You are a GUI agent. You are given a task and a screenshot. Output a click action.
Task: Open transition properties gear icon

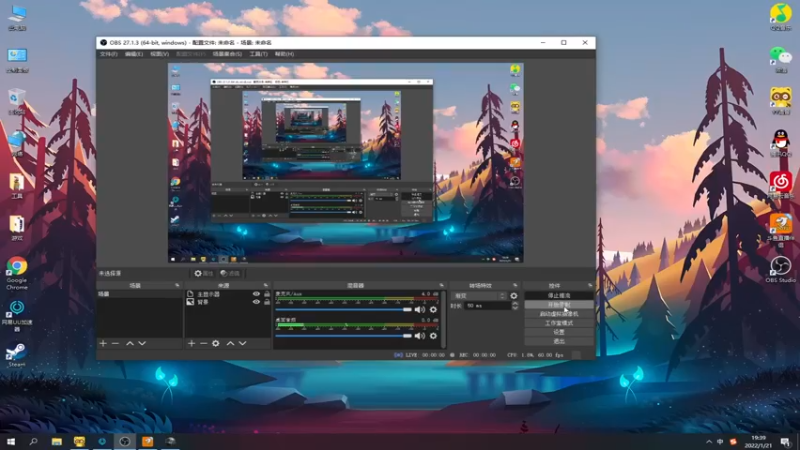pos(514,295)
